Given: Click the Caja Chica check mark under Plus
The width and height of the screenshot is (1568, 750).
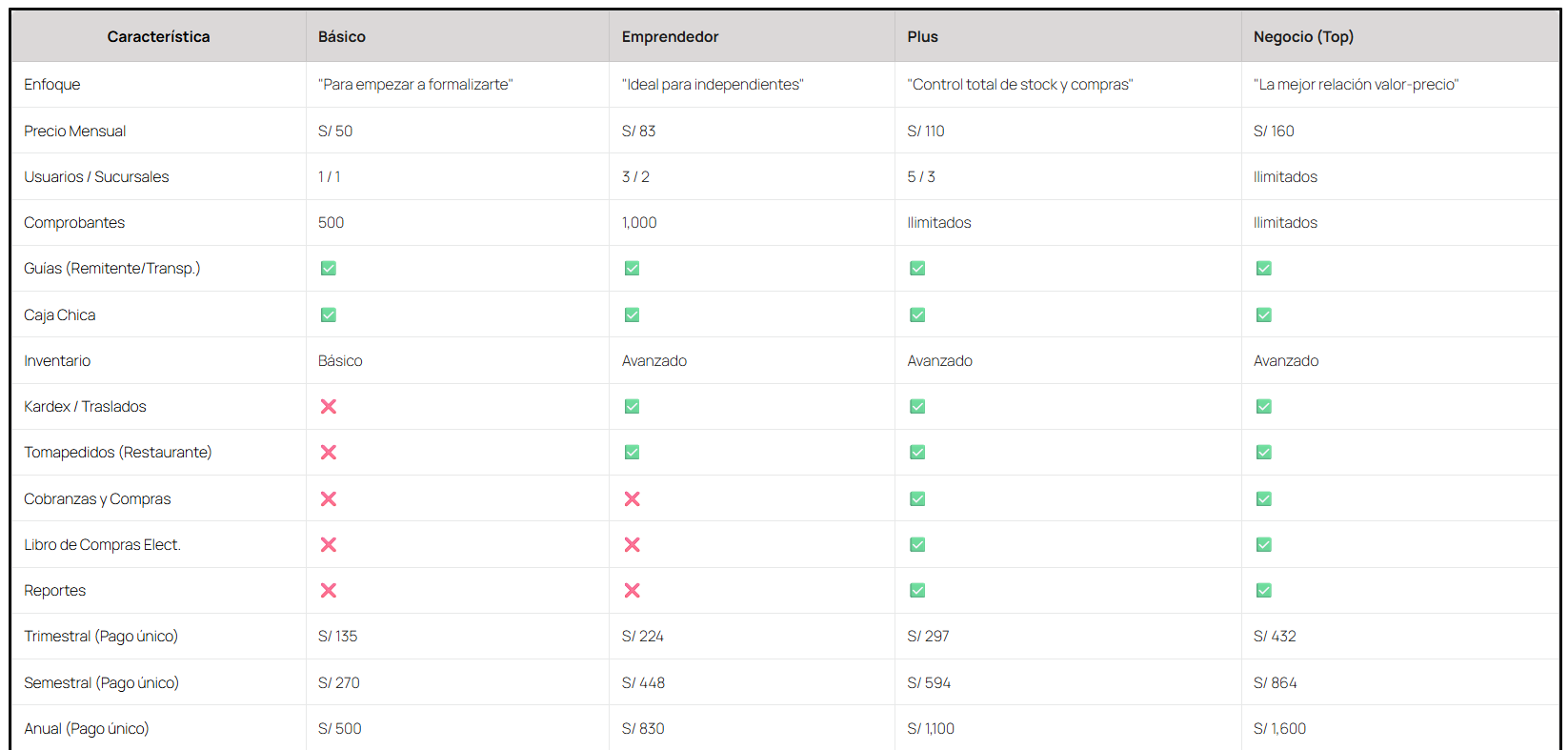Looking at the screenshot, I should 917,315.
